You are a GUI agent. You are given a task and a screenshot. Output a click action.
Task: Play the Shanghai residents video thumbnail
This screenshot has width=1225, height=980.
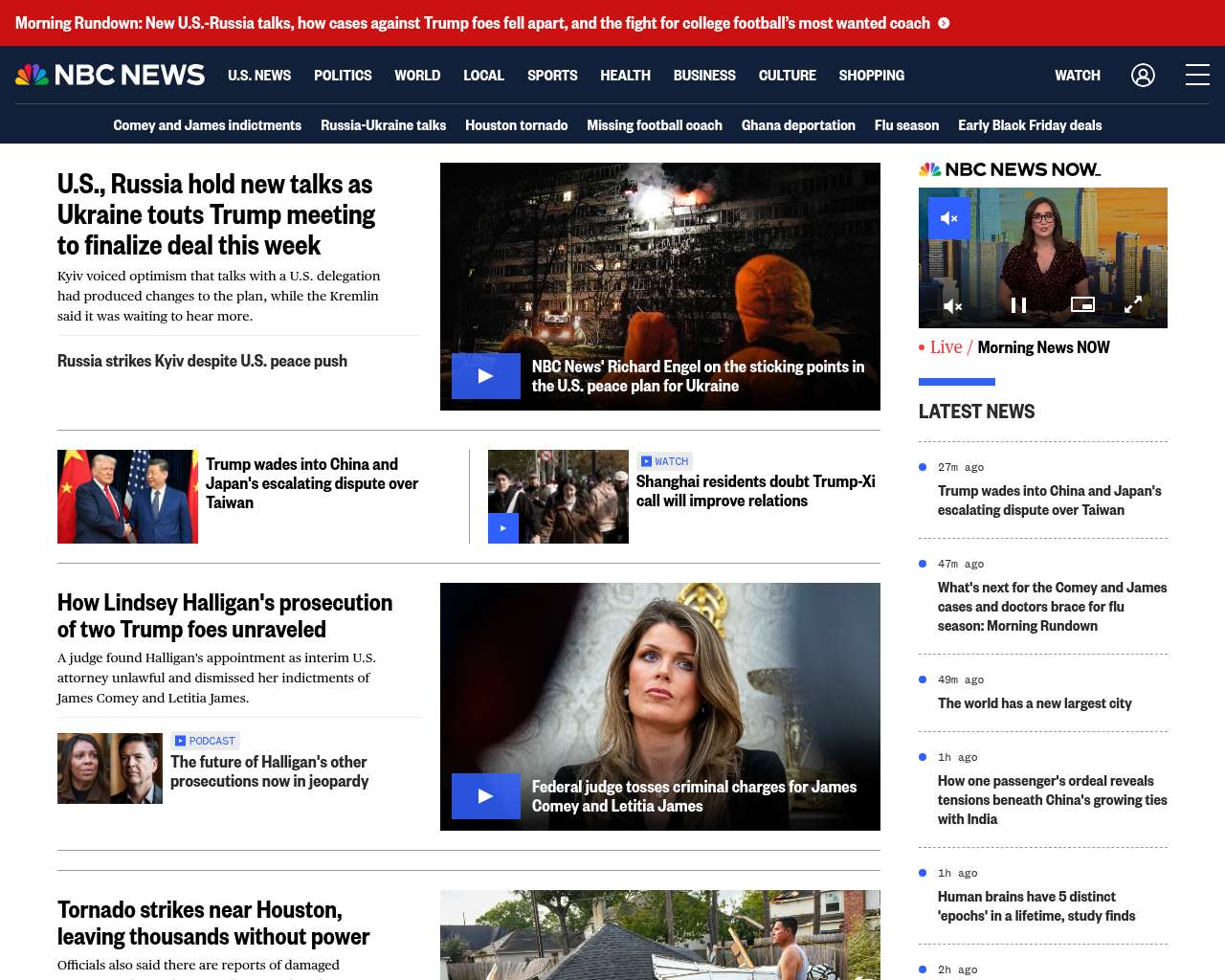pyautogui.click(x=503, y=528)
